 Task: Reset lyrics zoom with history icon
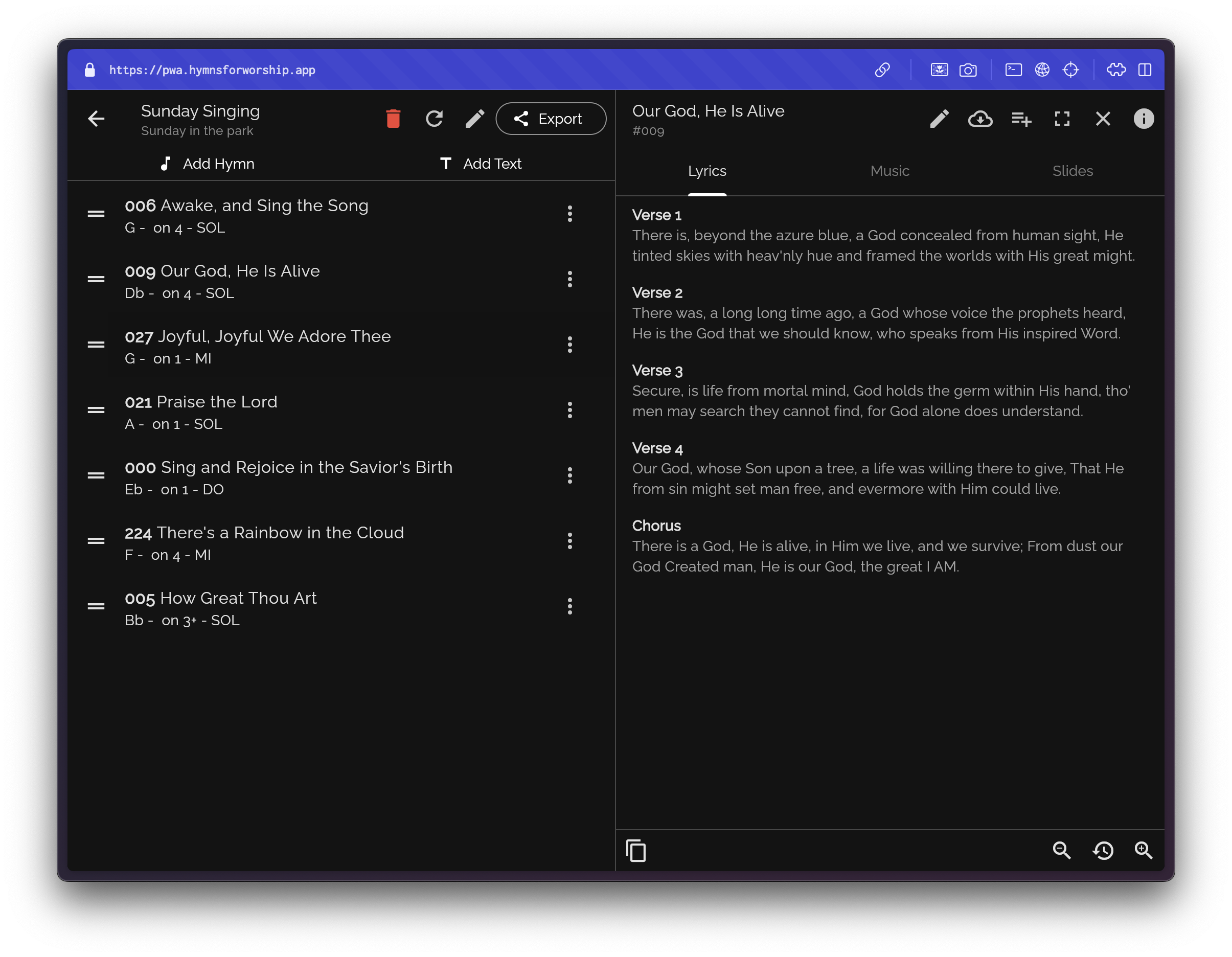[x=1103, y=850]
